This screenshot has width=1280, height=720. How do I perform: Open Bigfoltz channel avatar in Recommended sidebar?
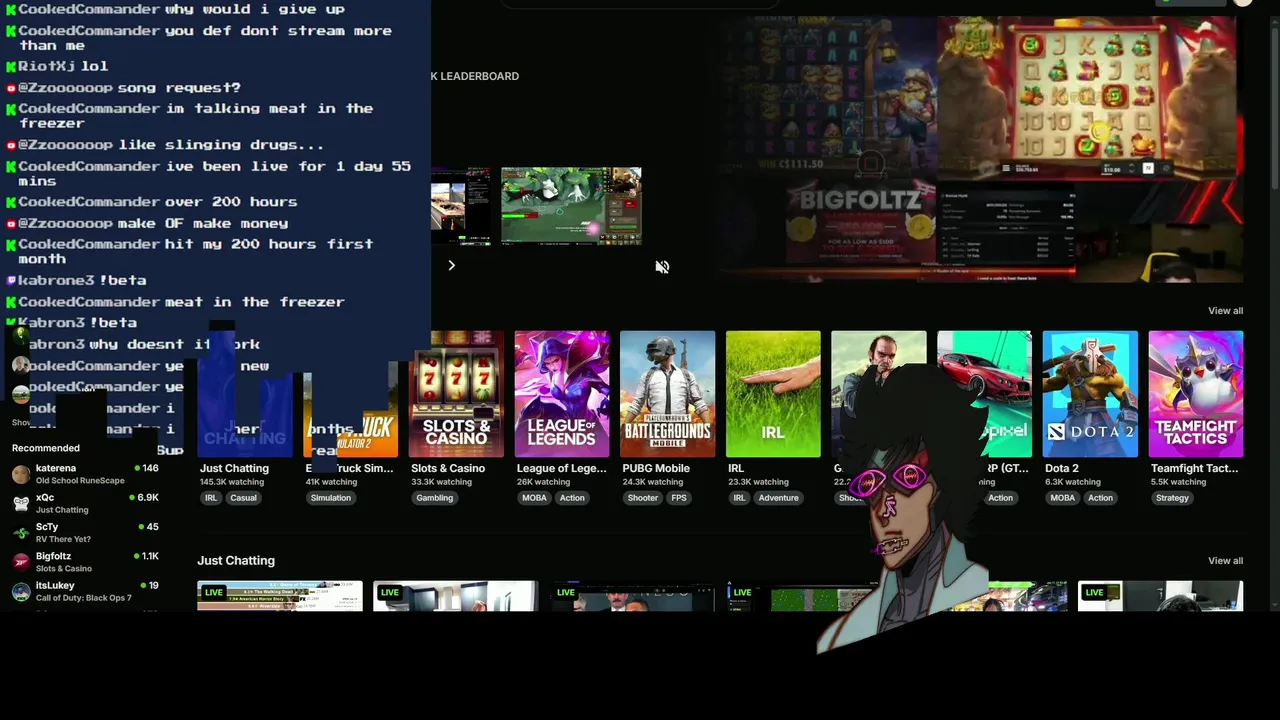[21, 562]
